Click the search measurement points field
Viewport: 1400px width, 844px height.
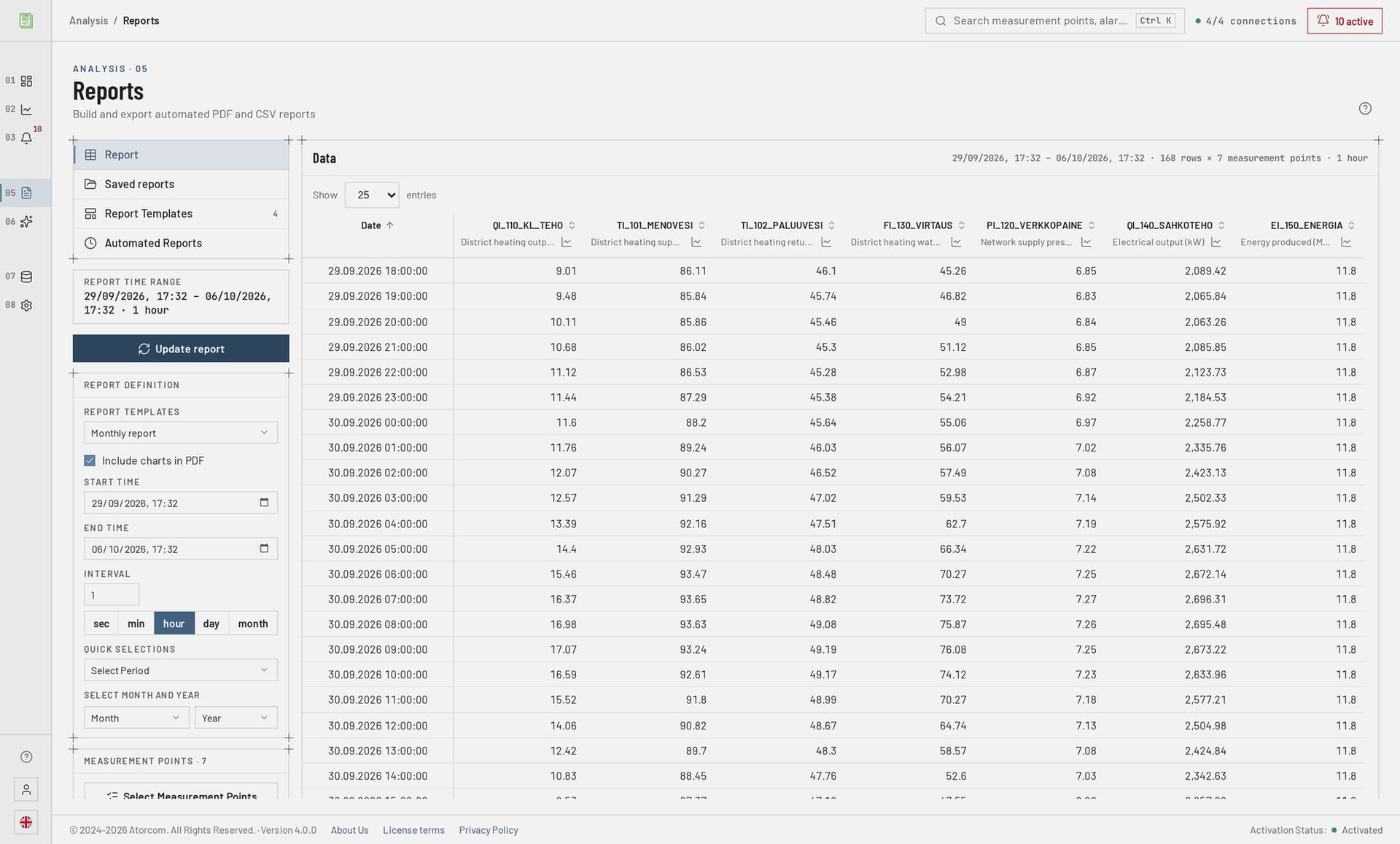[x=1054, y=21]
